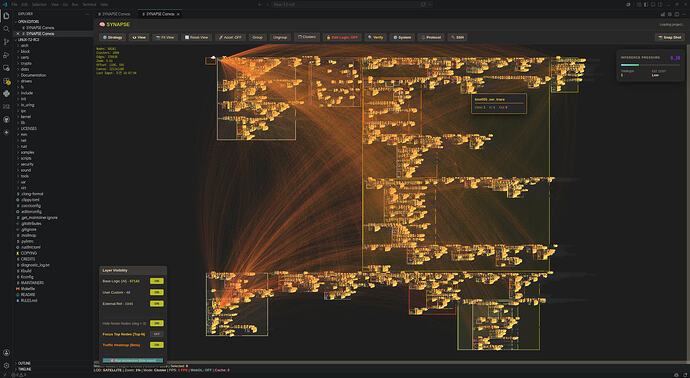Screen dimensions: 690x378
Task: Open the Run and Debug view icon
Action: pyautogui.click(x=6, y=55)
